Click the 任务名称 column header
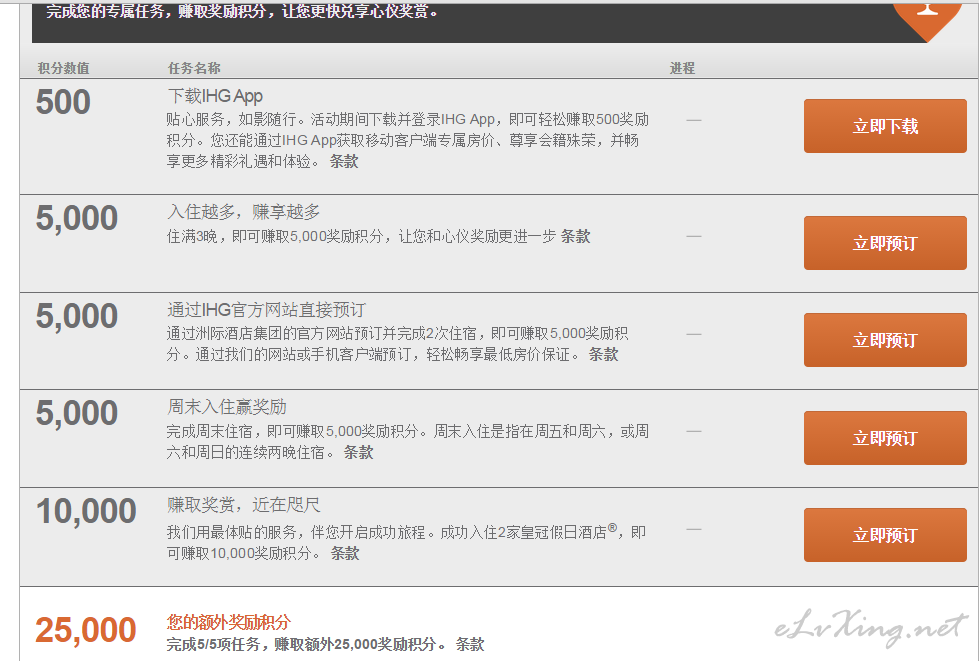 194,68
